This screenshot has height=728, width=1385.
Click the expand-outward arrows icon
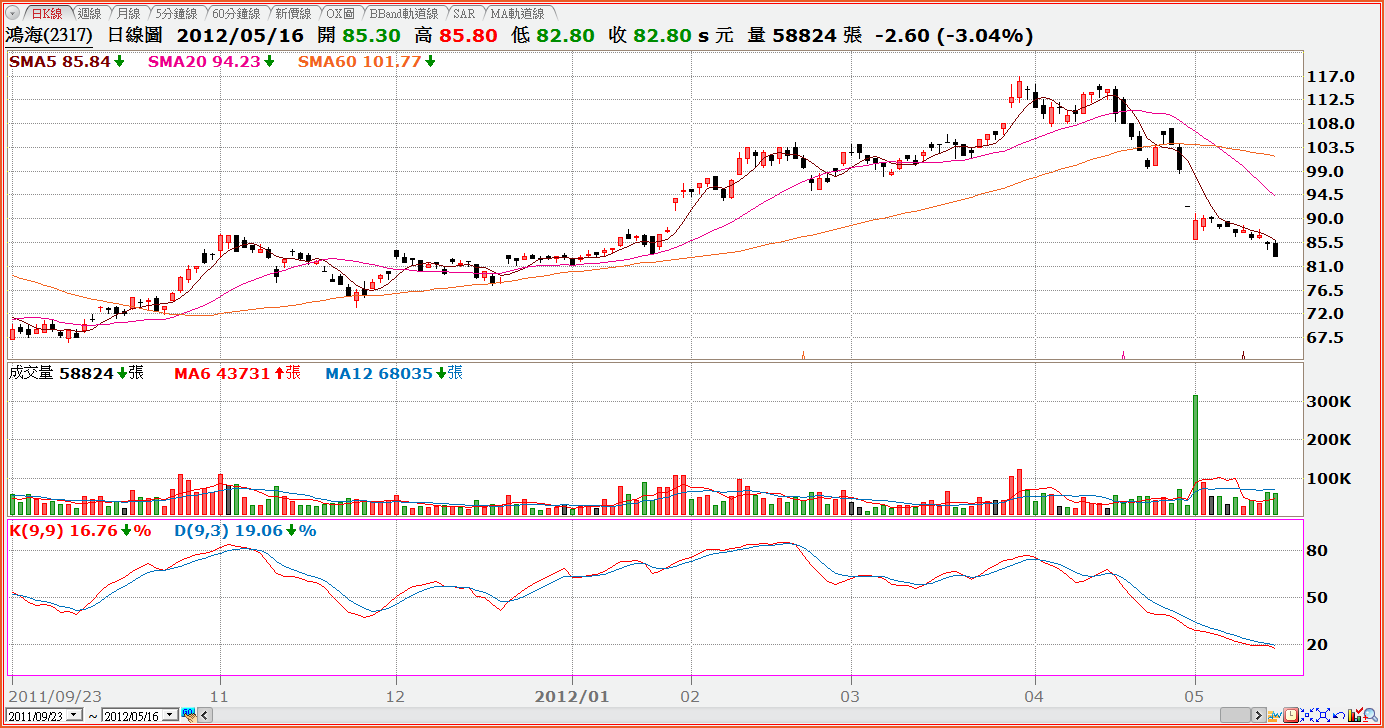point(1324,715)
